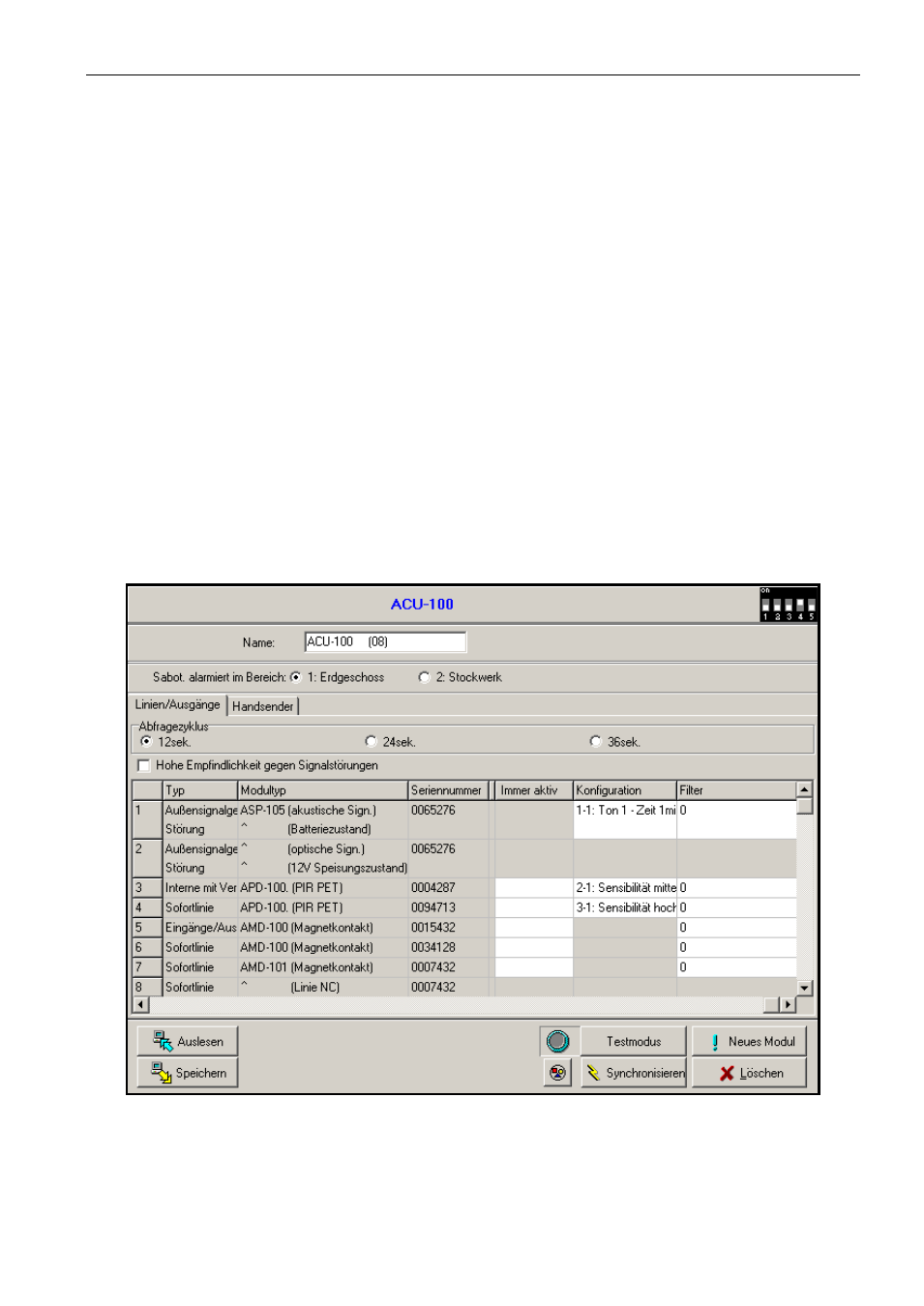Click the Löschen button
Image resolution: width=924 pixels, height=1306 pixels.
click(749, 1072)
